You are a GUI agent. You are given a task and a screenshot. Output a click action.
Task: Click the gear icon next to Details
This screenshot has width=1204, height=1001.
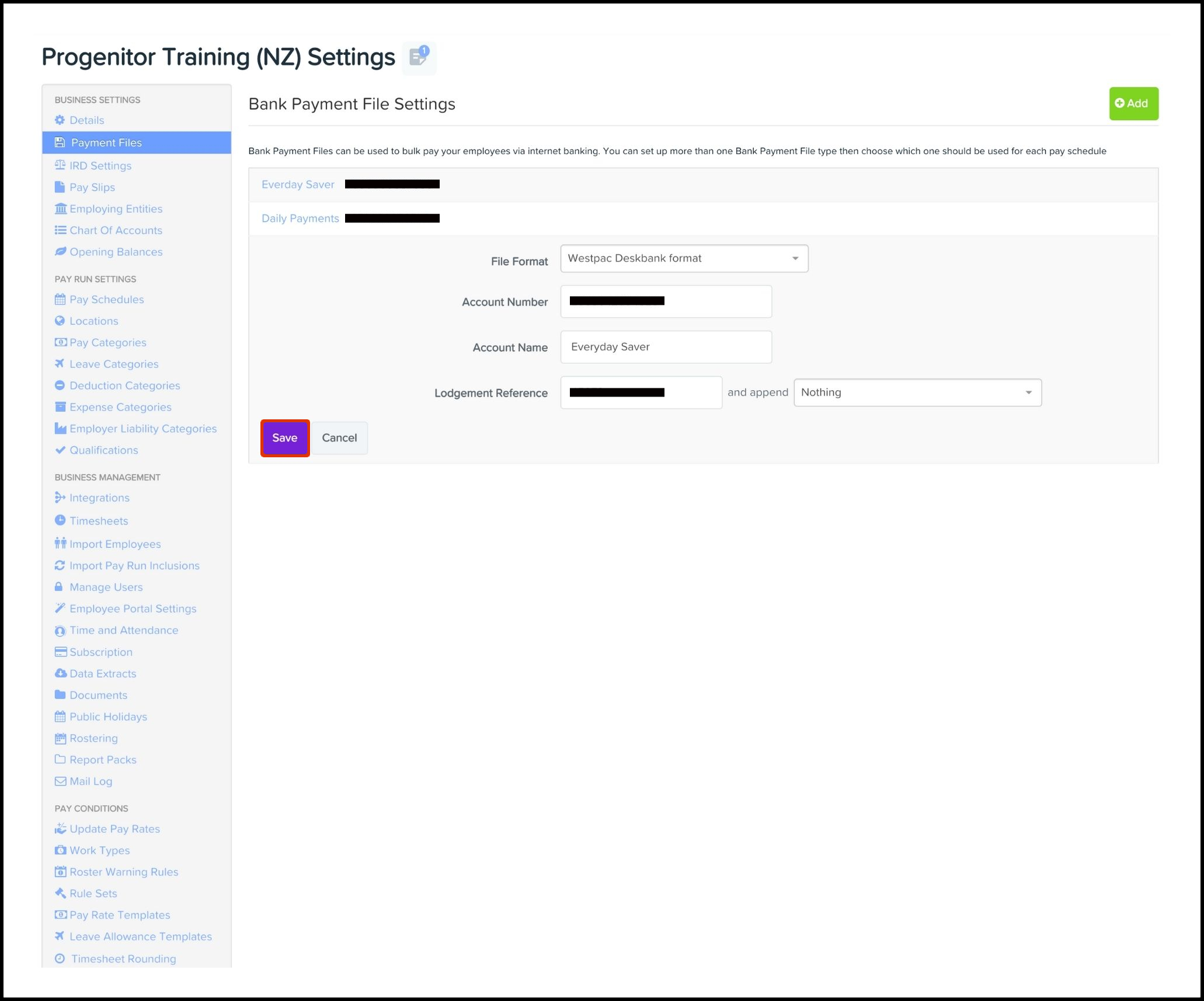(60, 120)
